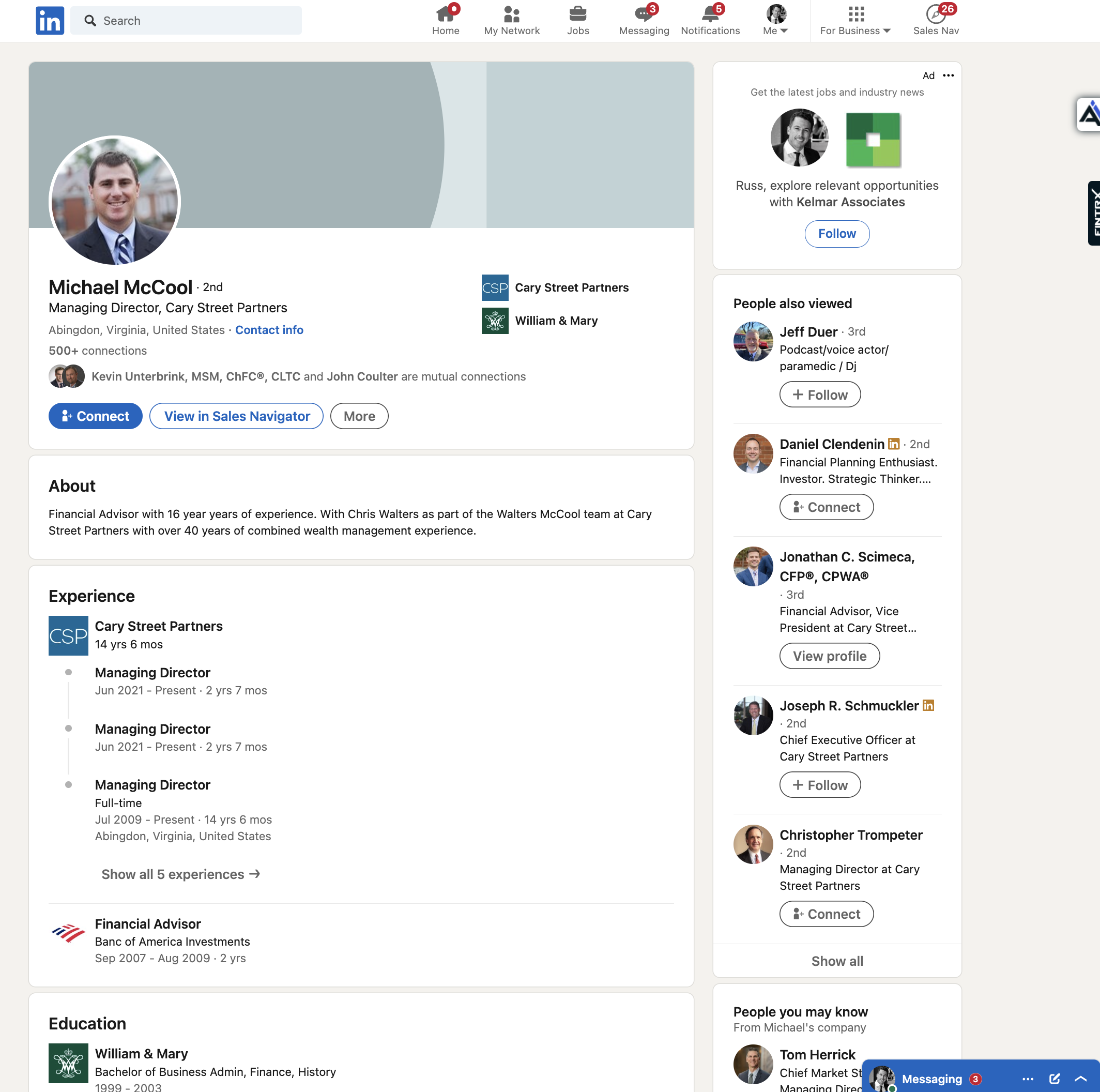This screenshot has width=1100, height=1092.
Task: Open Joseph R. Schmuckler's profile
Action: [x=849, y=705]
